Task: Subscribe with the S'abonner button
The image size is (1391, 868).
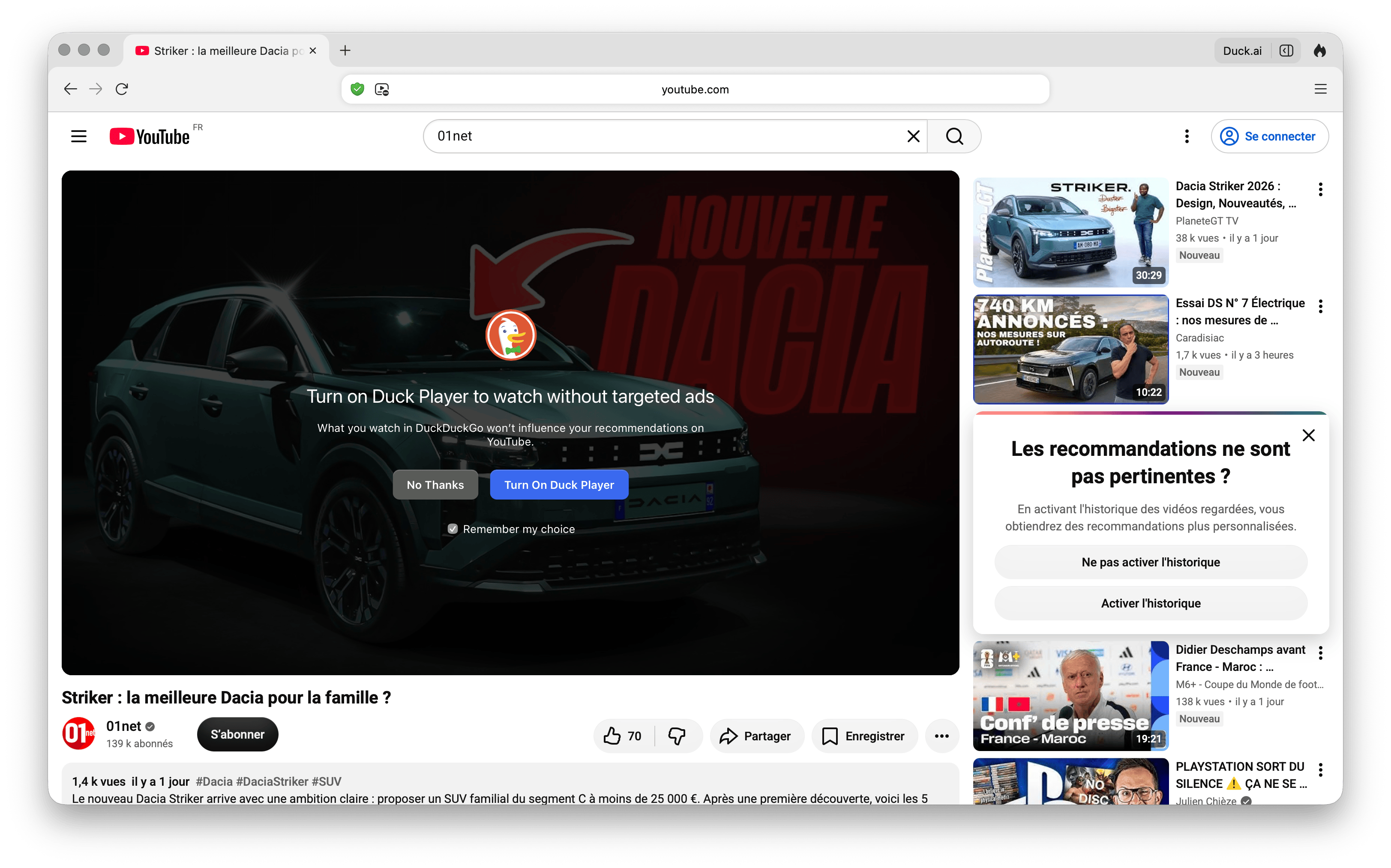Action: [237, 734]
